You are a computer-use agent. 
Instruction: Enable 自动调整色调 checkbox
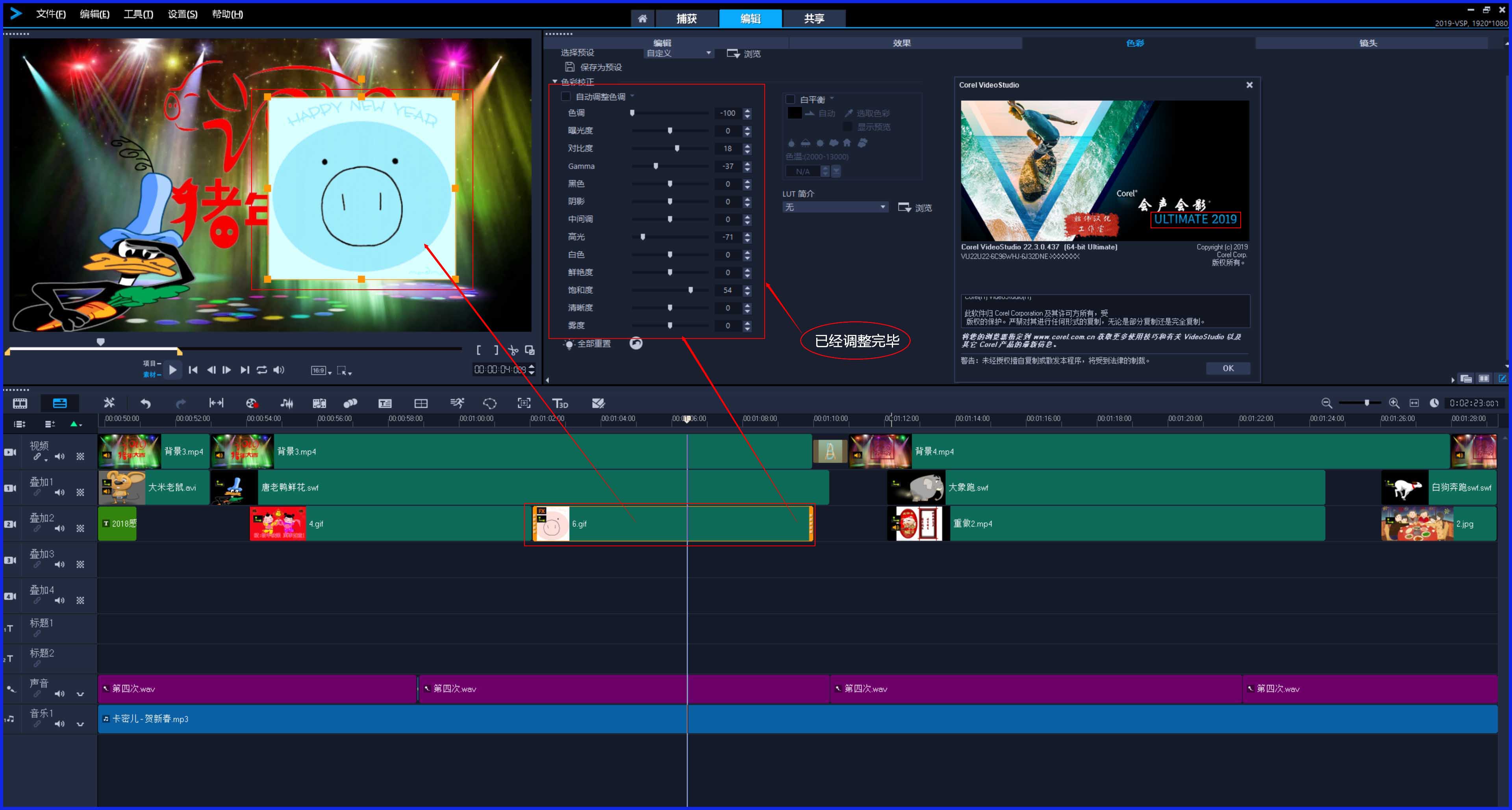(566, 97)
